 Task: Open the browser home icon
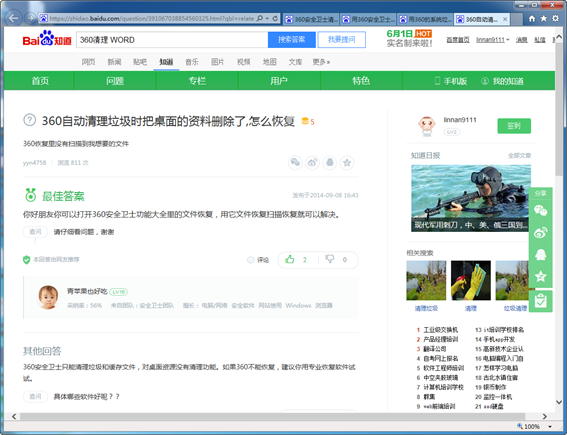point(532,18)
